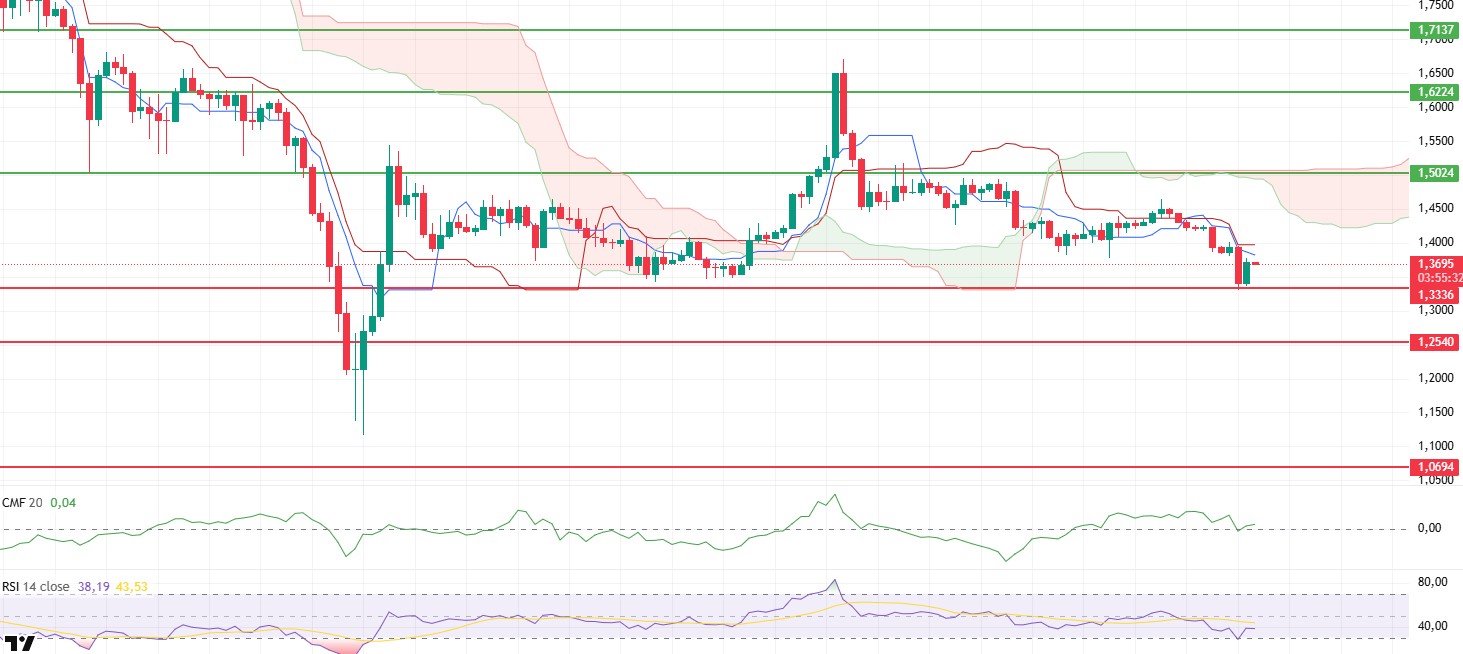This screenshot has height=654, width=1463.
Task: Click the 1,6500 tick on price axis
Action: point(1435,73)
